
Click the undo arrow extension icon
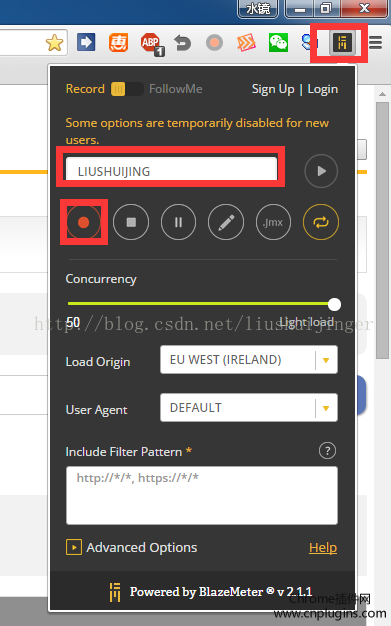pos(183,43)
